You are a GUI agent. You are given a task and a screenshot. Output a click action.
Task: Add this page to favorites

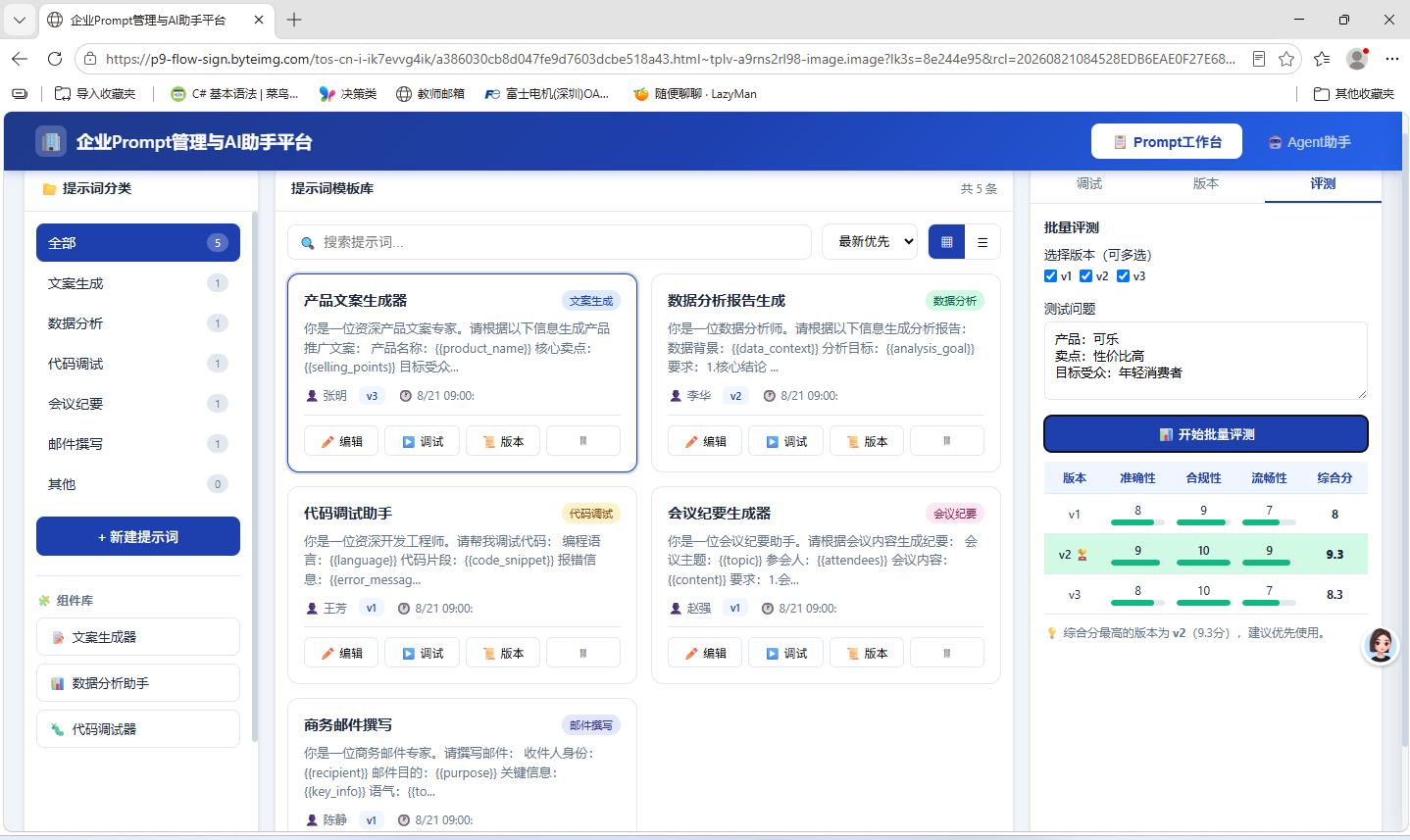click(x=1286, y=59)
